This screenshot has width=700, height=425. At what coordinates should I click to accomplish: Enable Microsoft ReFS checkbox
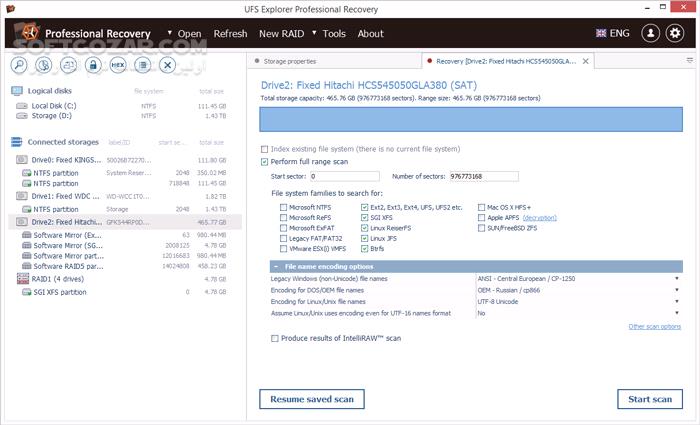pos(283,217)
